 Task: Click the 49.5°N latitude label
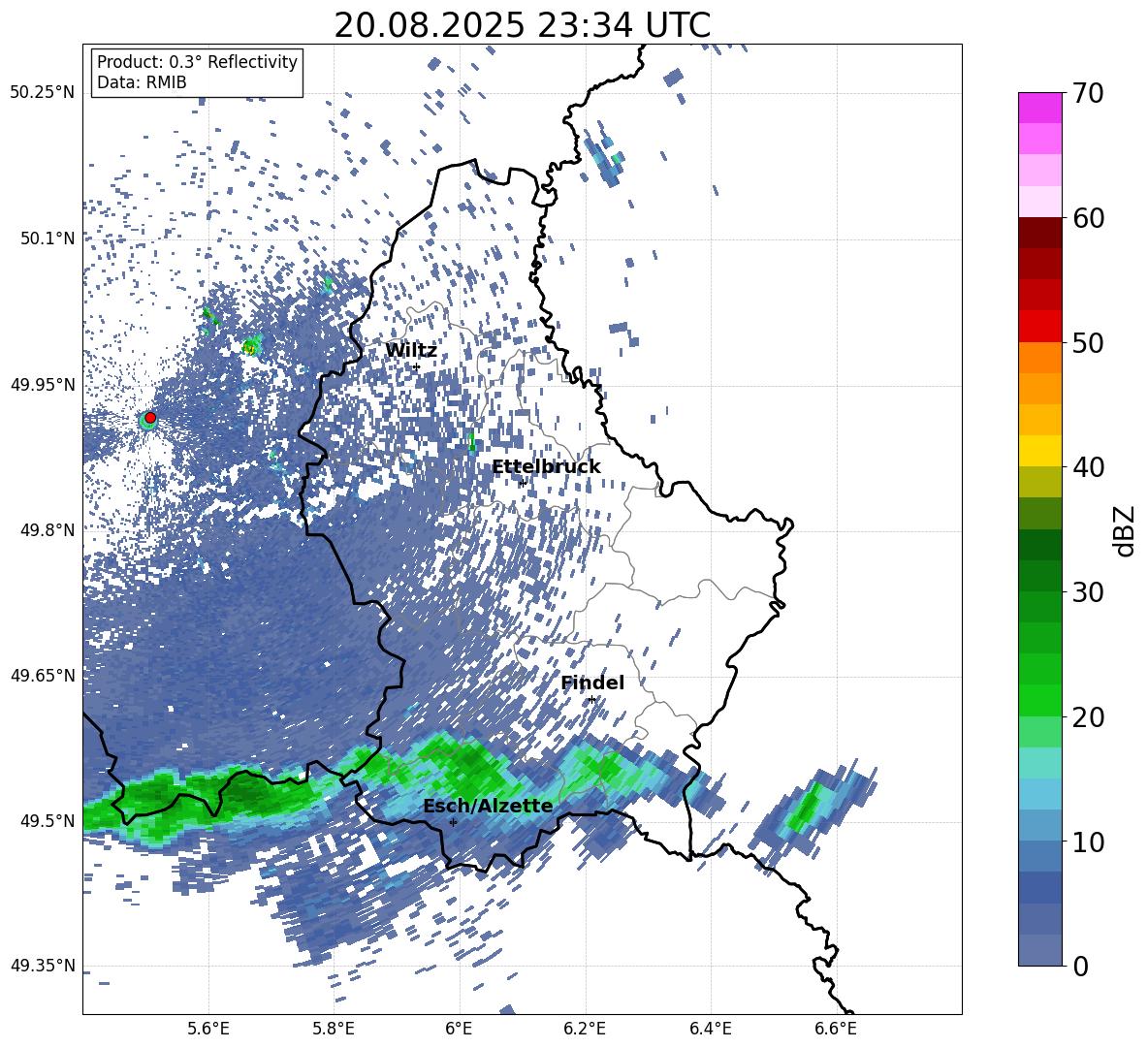tap(47, 821)
